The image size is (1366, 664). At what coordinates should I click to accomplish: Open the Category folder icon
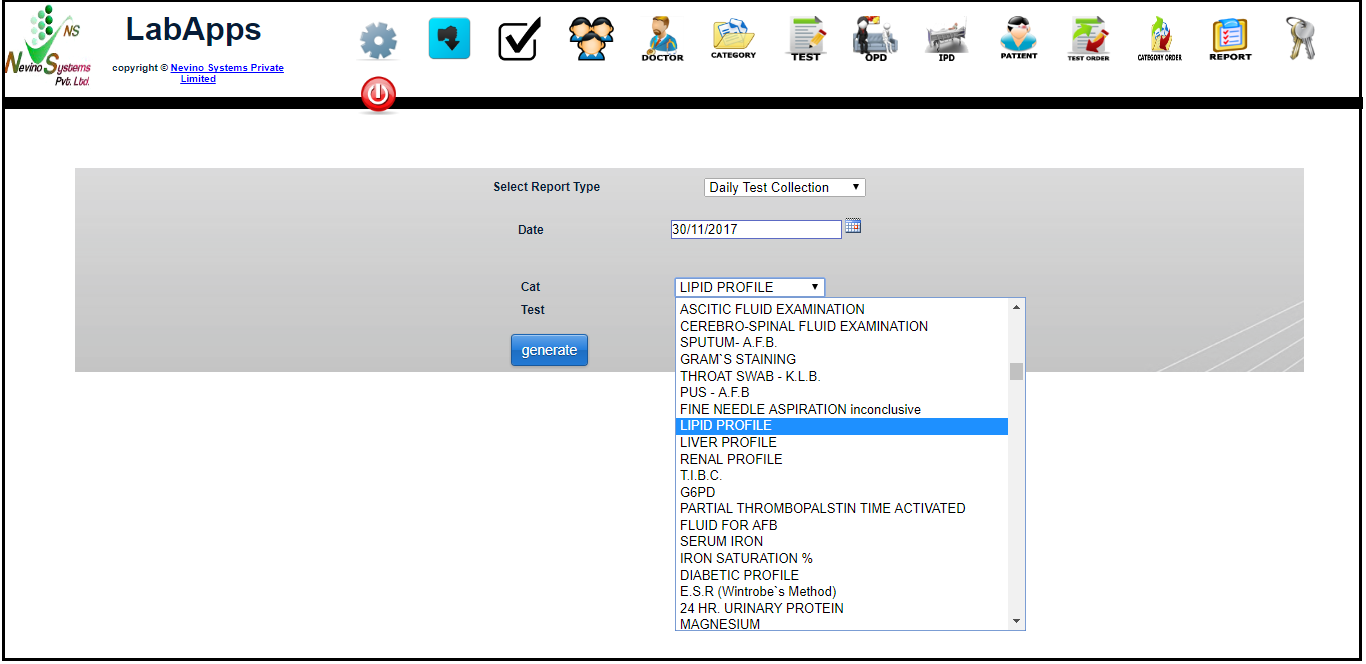[x=733, y=40]
